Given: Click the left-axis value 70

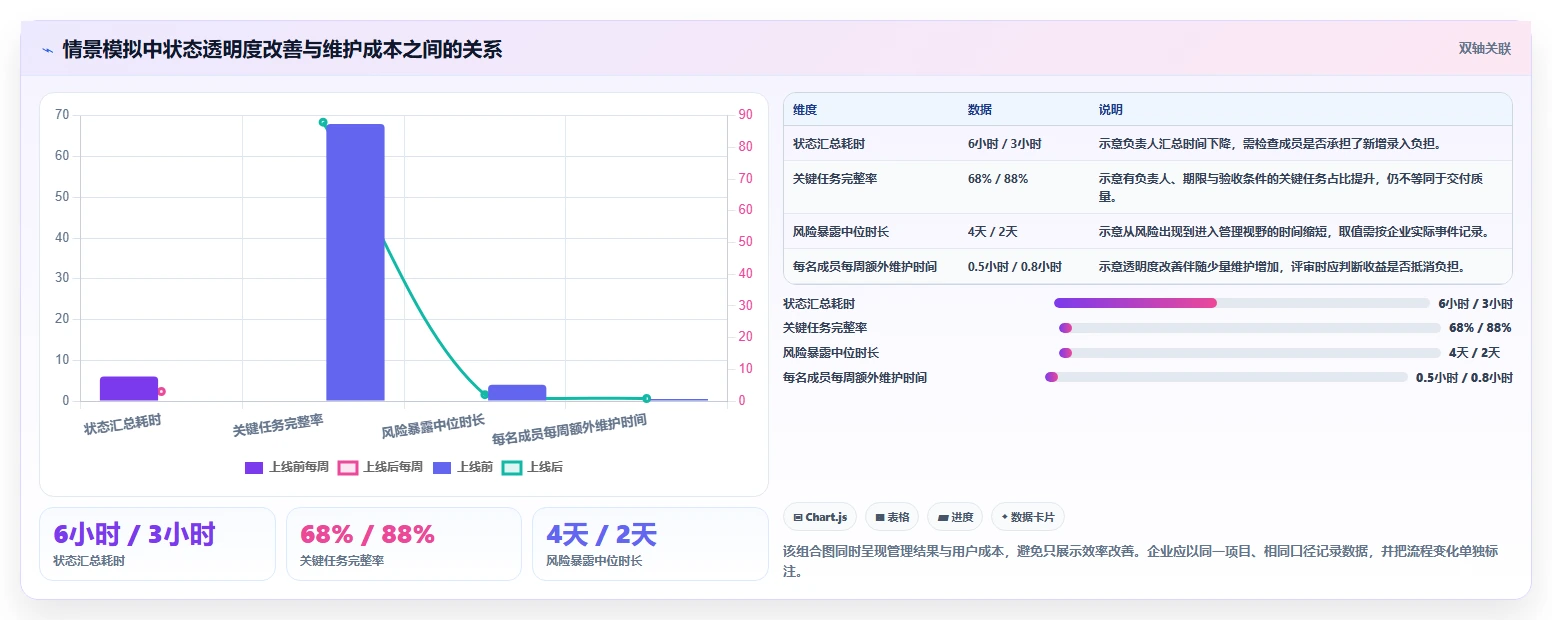Looking at the screenshot, I should [62, 115].
